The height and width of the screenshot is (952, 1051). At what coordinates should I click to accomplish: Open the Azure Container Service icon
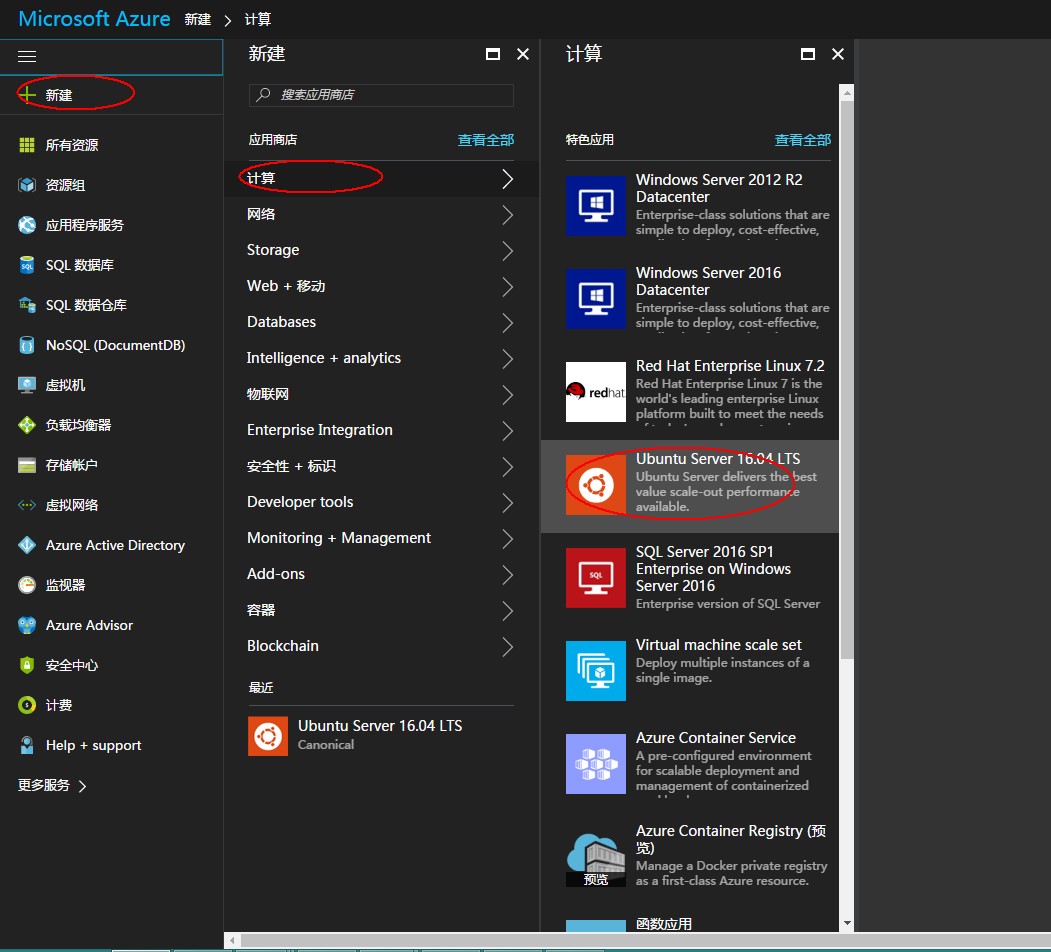tap(595, 764)
